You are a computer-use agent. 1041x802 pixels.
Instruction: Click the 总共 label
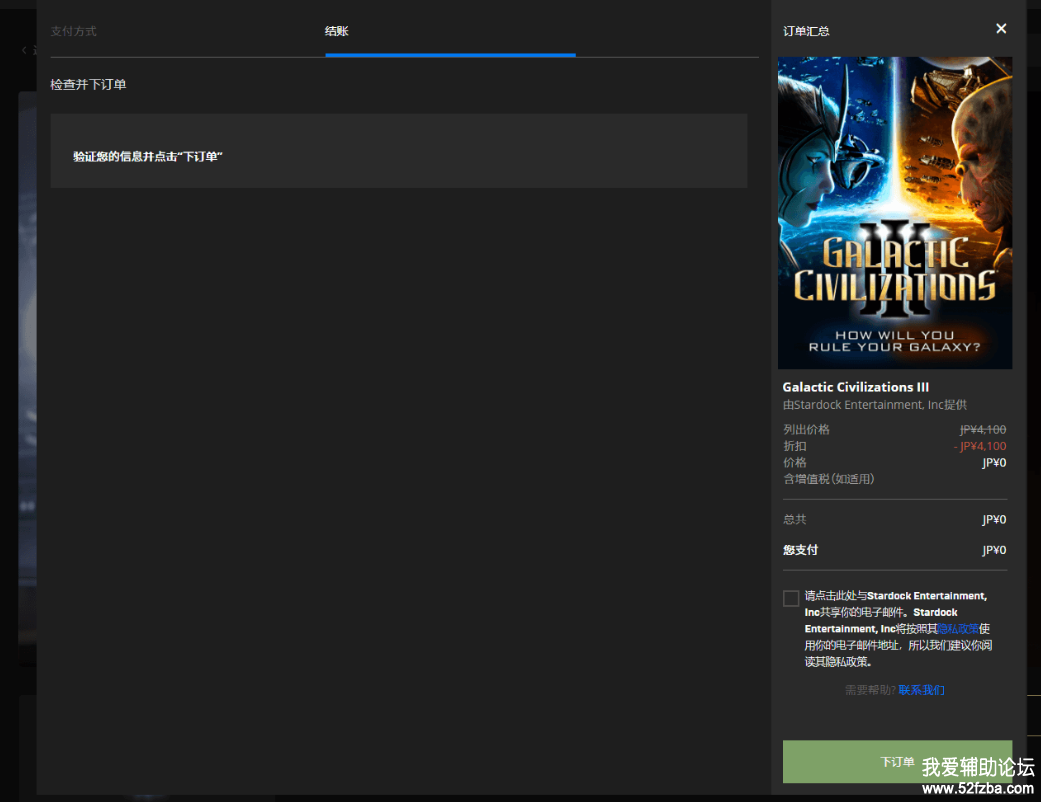coord(795,519)
